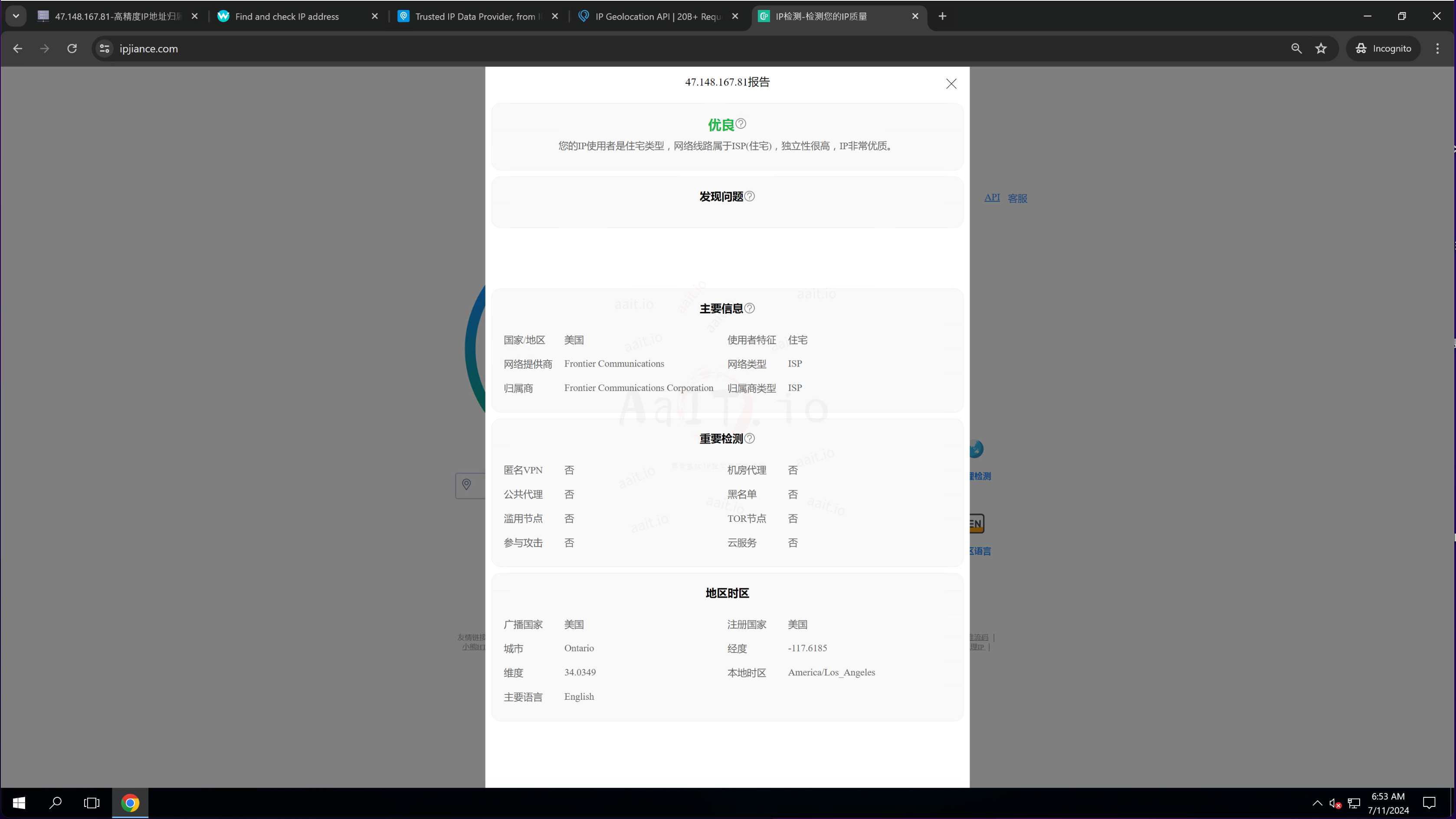Image resolution: width=1456 pixels, height=819 pixels.
Task: Click the close button on the report dialog
Action: [951, 83]
